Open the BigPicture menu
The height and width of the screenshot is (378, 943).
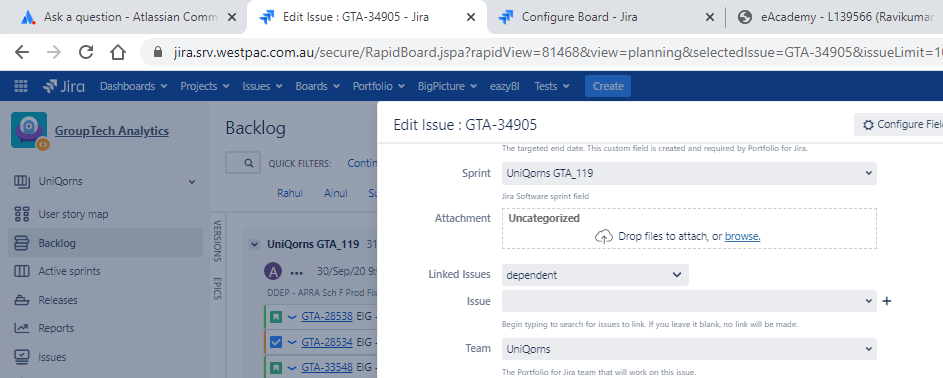(x=447, y=86)
